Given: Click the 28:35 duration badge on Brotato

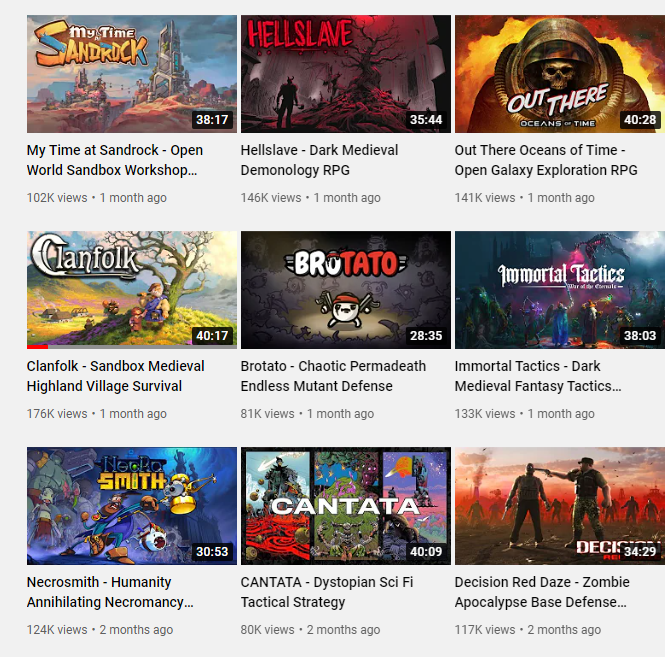Looking at the screenshot, I should (x=426, y=335).
